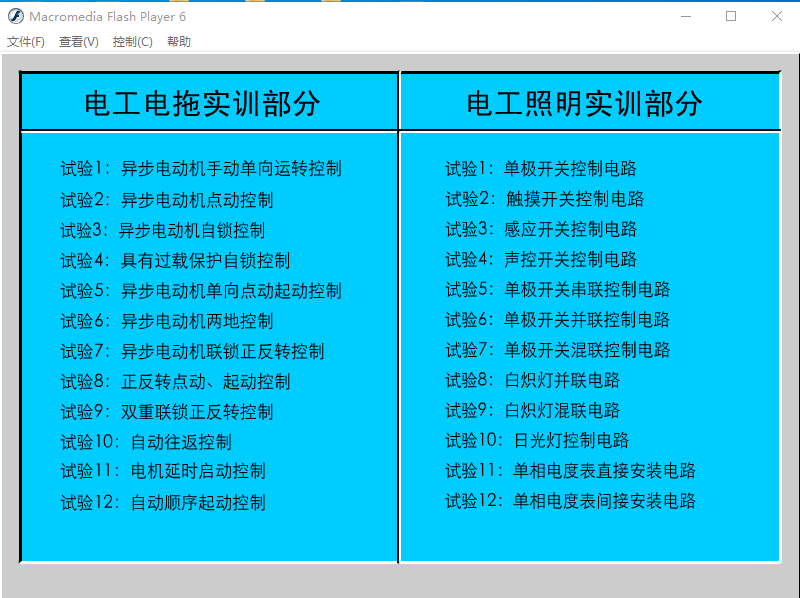
Task: Open 试验8 正反转点动、起动控制
Action: (176, 382)
